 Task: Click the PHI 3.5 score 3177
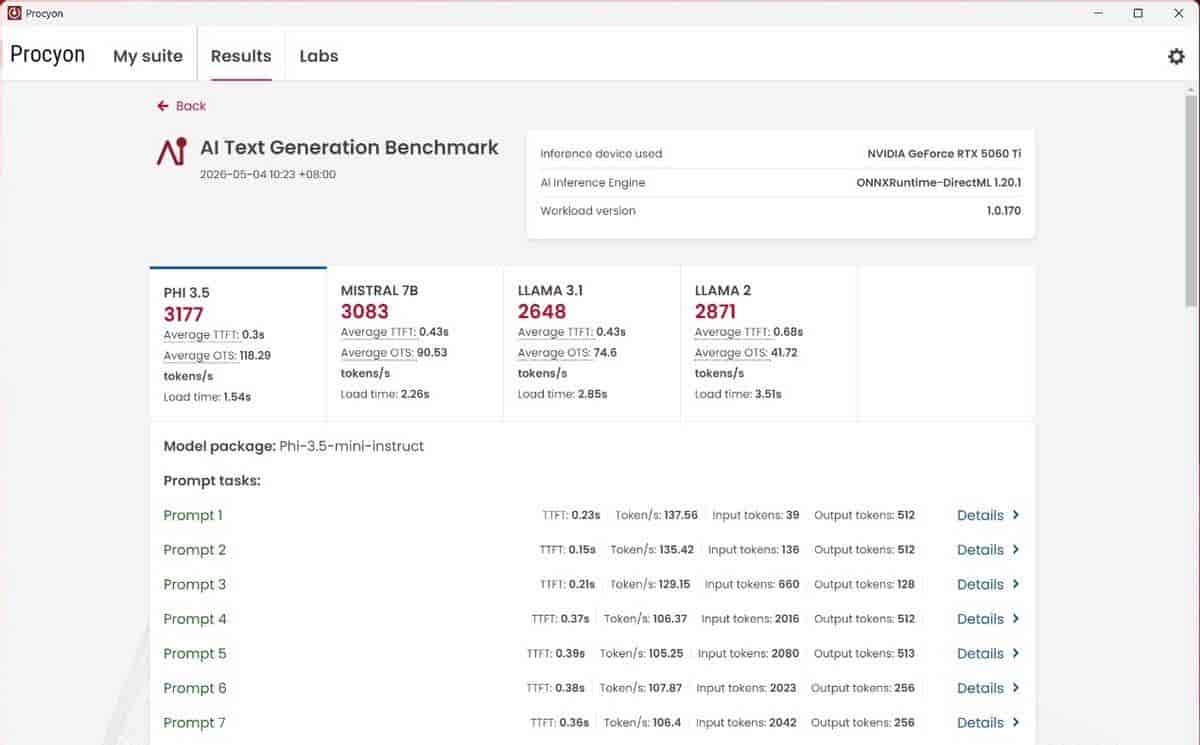coord(184,314)
